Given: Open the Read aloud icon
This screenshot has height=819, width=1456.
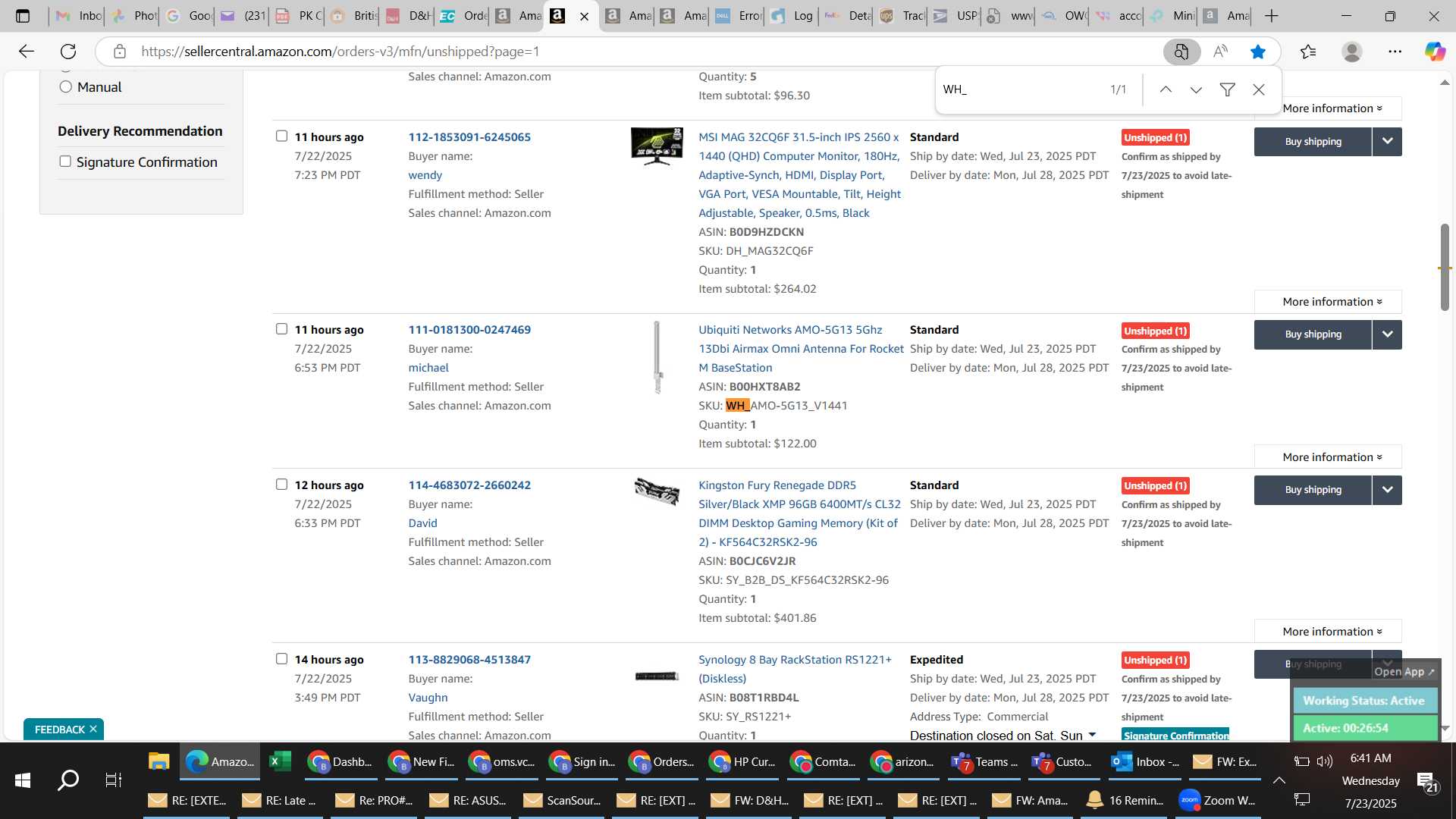Looking at the screenshot, I should coord(1220,52).
